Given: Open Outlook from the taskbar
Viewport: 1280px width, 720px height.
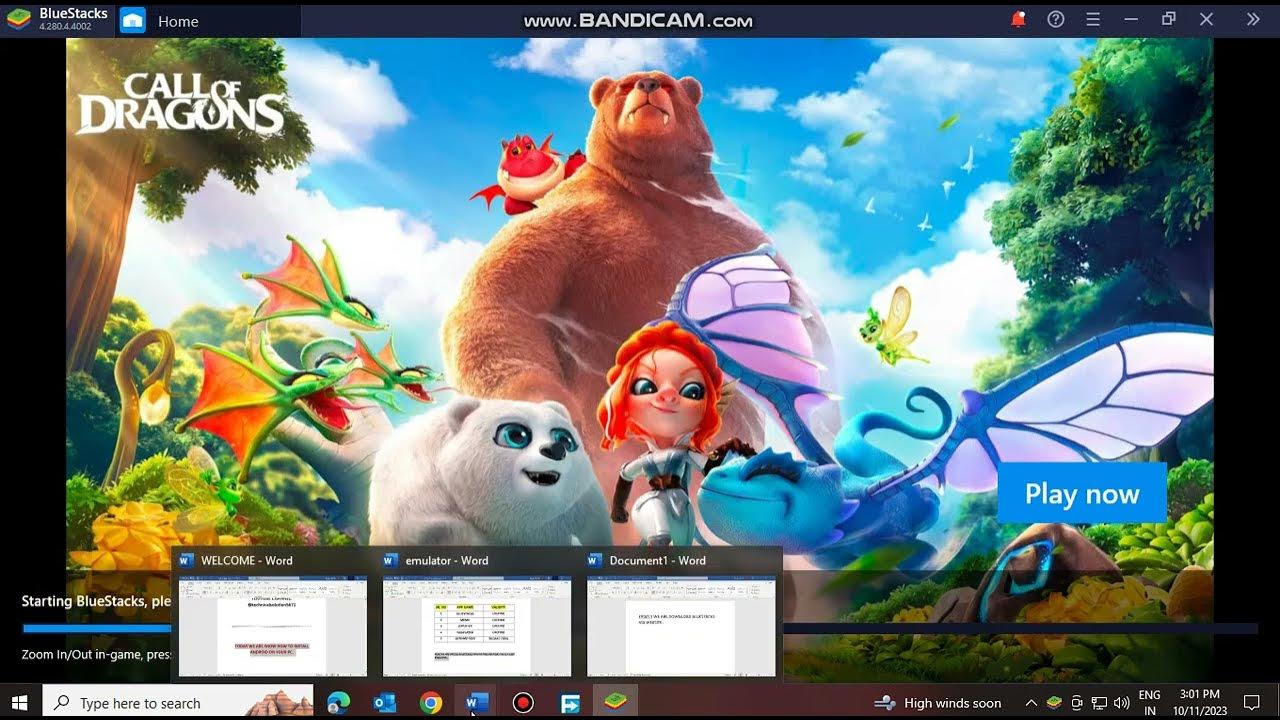Looking at the screenshot, I should [x=384, y=703].
